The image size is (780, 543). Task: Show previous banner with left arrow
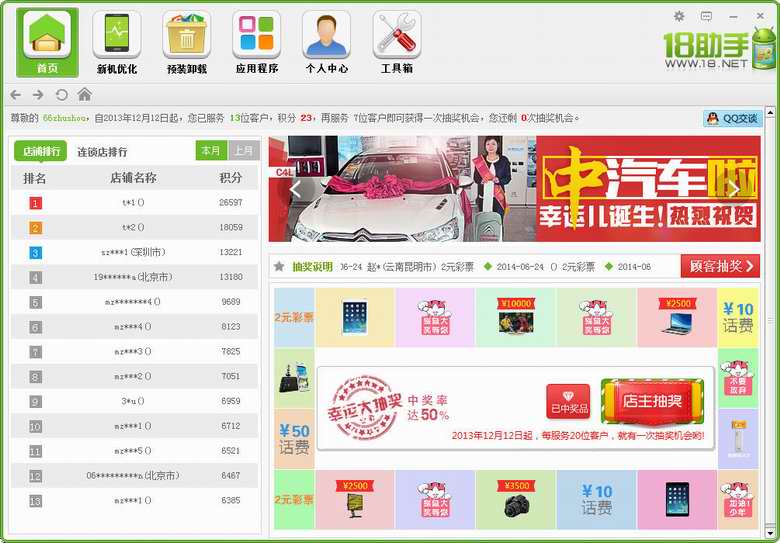[x=296, y=188]
